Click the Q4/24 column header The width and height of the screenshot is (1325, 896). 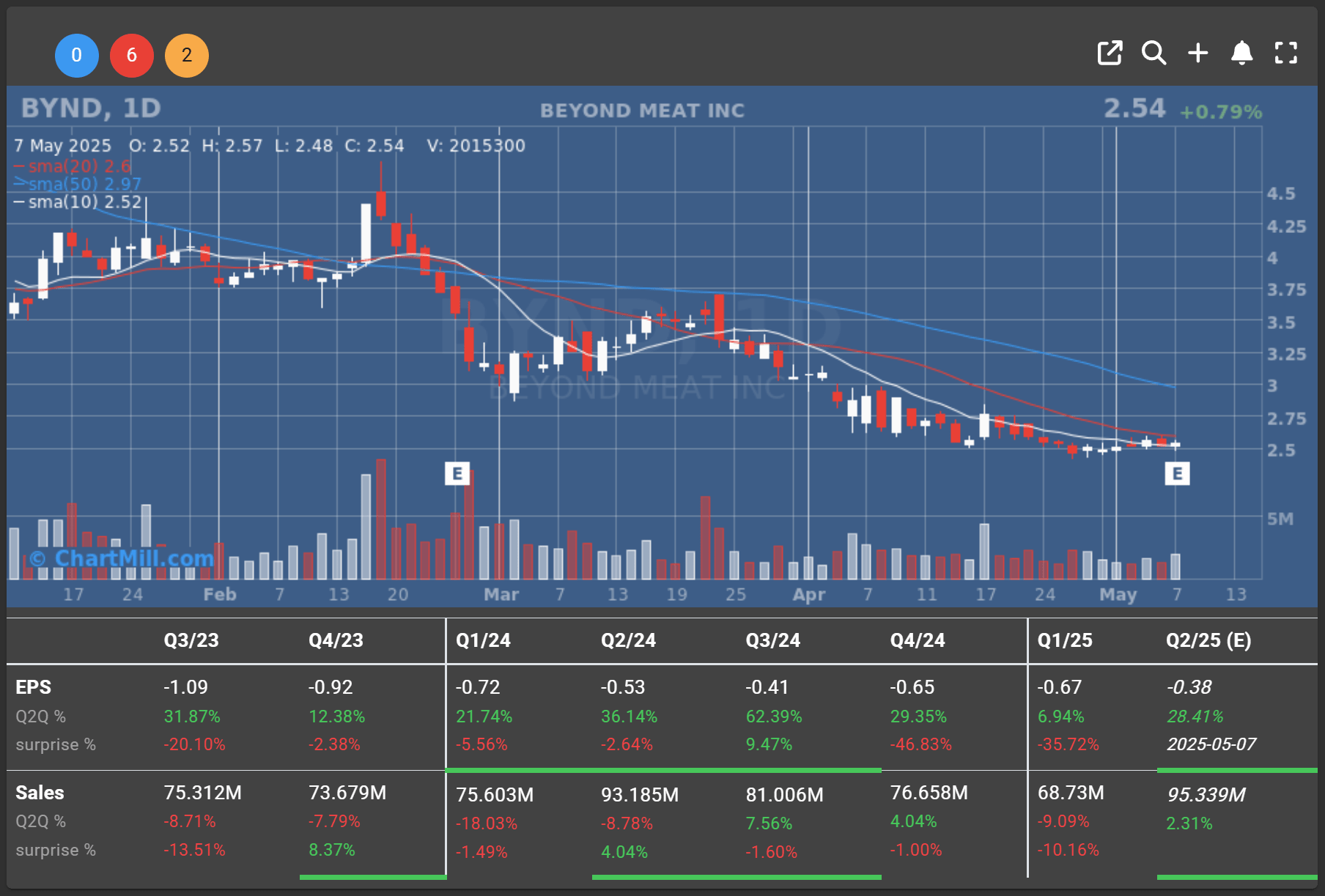pyautogui.click(x=918, y=640)
